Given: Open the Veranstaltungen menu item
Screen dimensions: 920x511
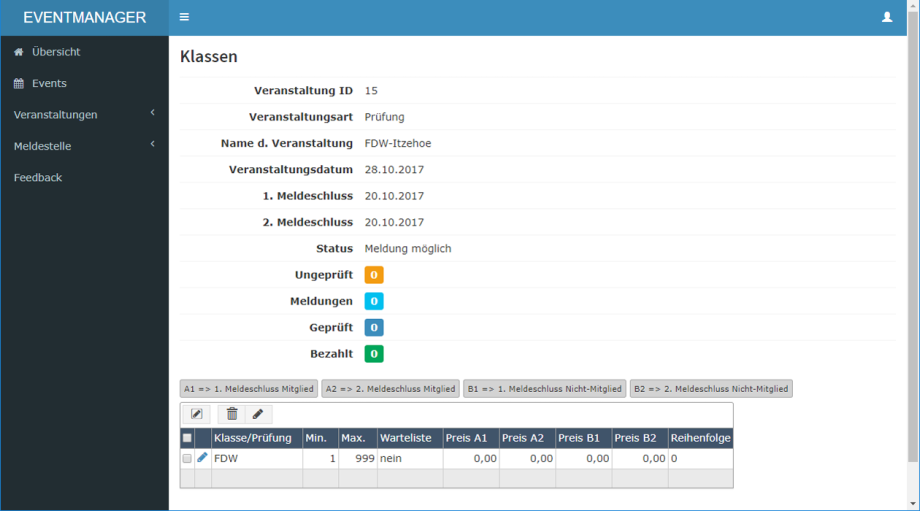Looking at the screenshot, I should (56, 115).
